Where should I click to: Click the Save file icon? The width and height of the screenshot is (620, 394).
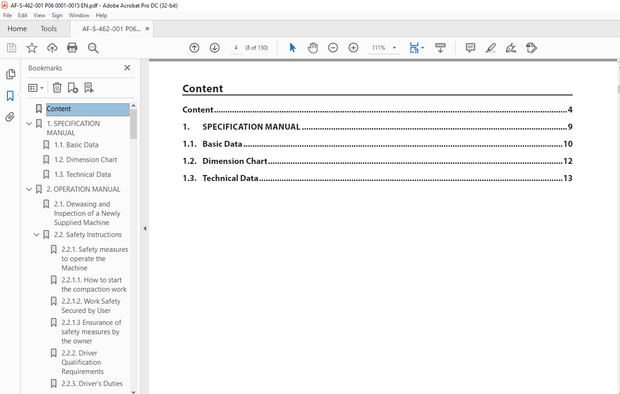(11, 48)
